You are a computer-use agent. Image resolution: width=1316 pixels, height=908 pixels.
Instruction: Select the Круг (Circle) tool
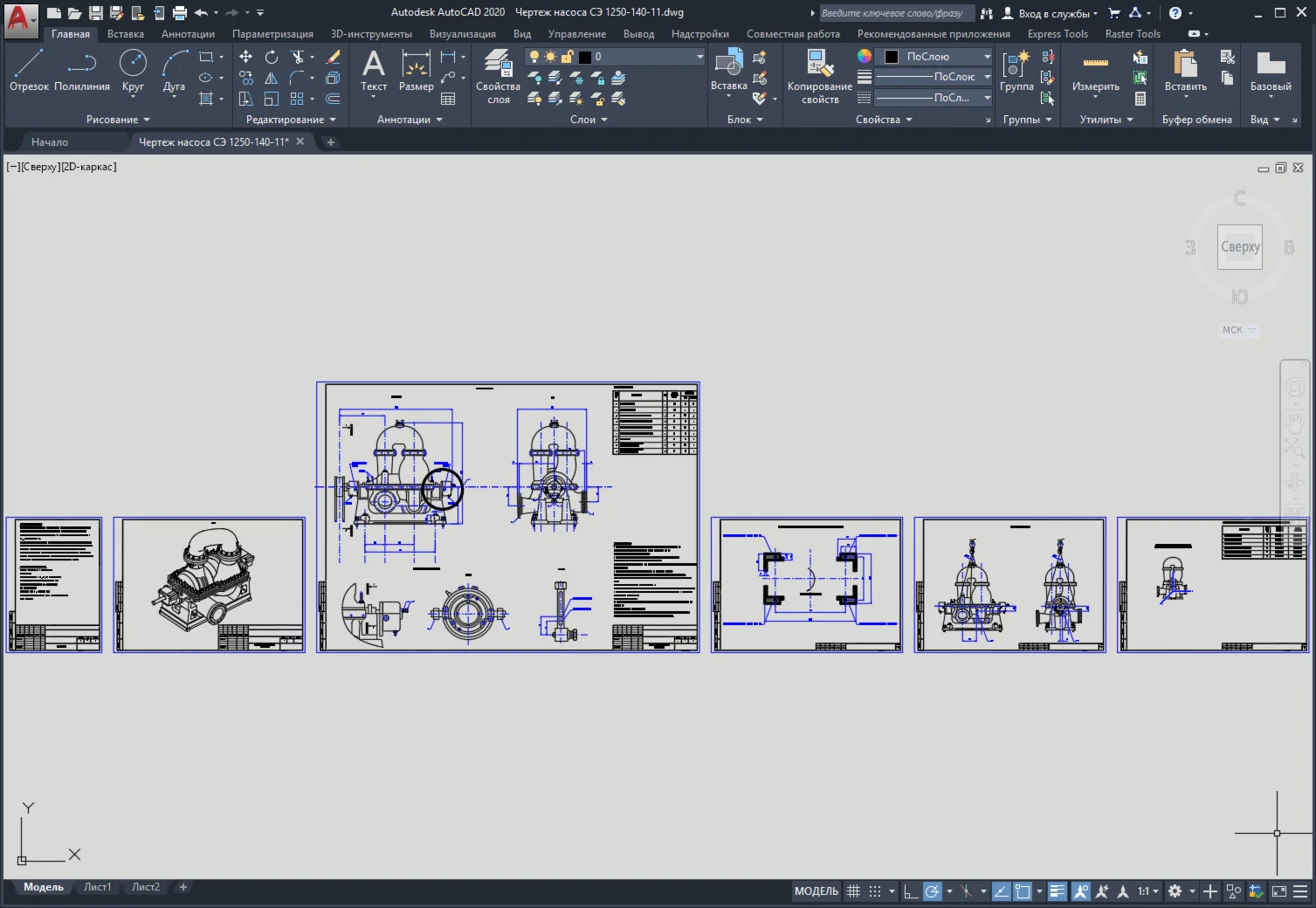(x=133, y=70)
